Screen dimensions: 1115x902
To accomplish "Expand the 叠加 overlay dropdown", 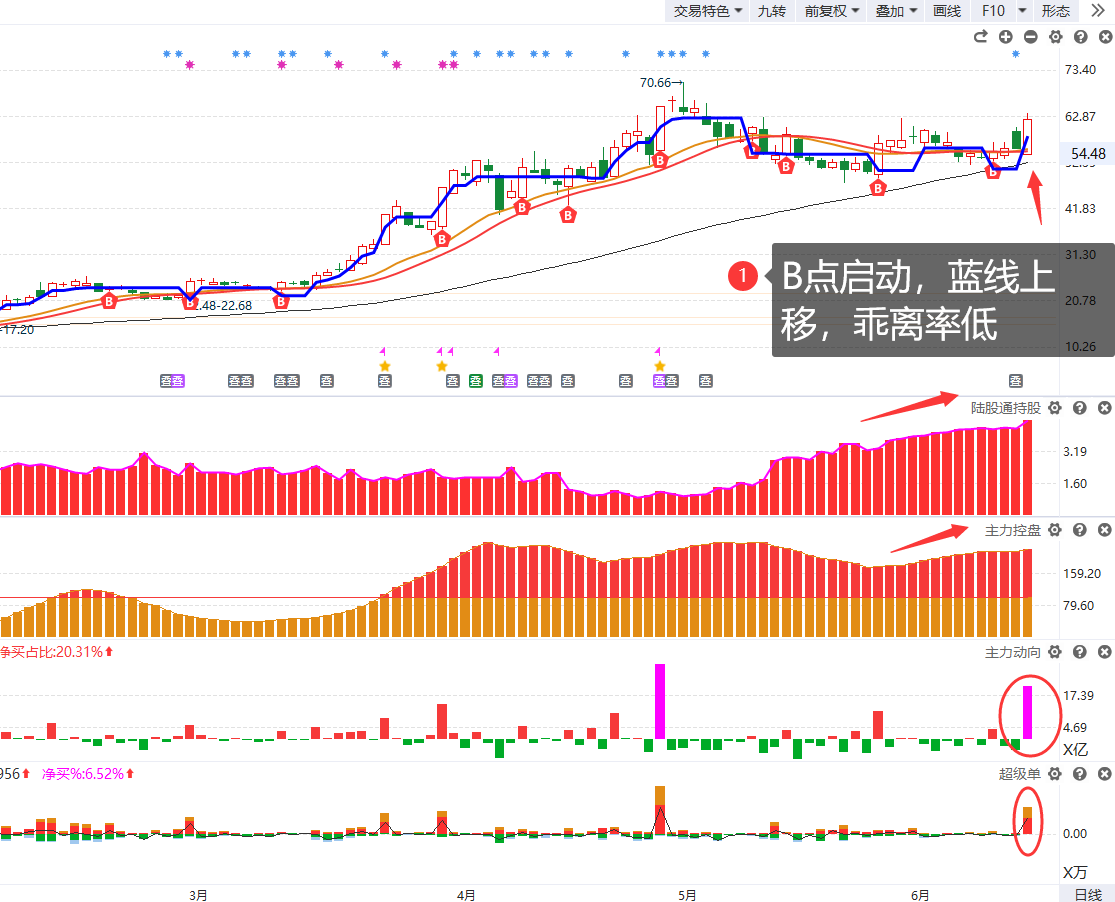I will pyautogui.click(x=895, y=11).
